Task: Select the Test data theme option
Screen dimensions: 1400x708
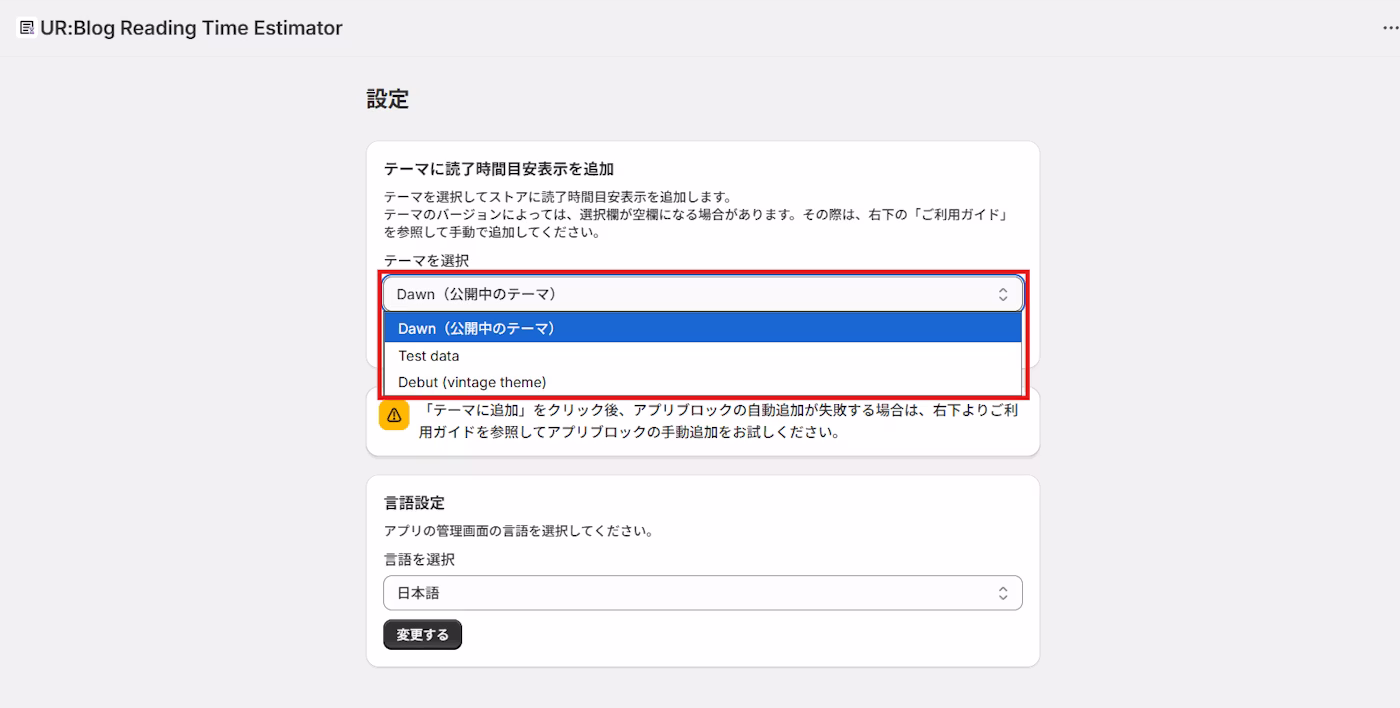Action: (428, 355)
